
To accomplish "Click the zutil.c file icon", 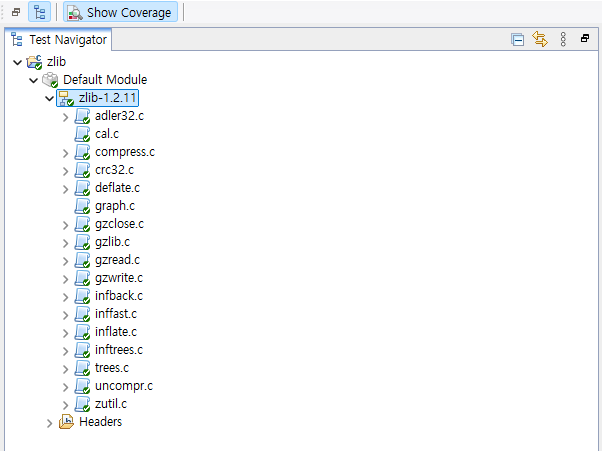I will [83, 405].
